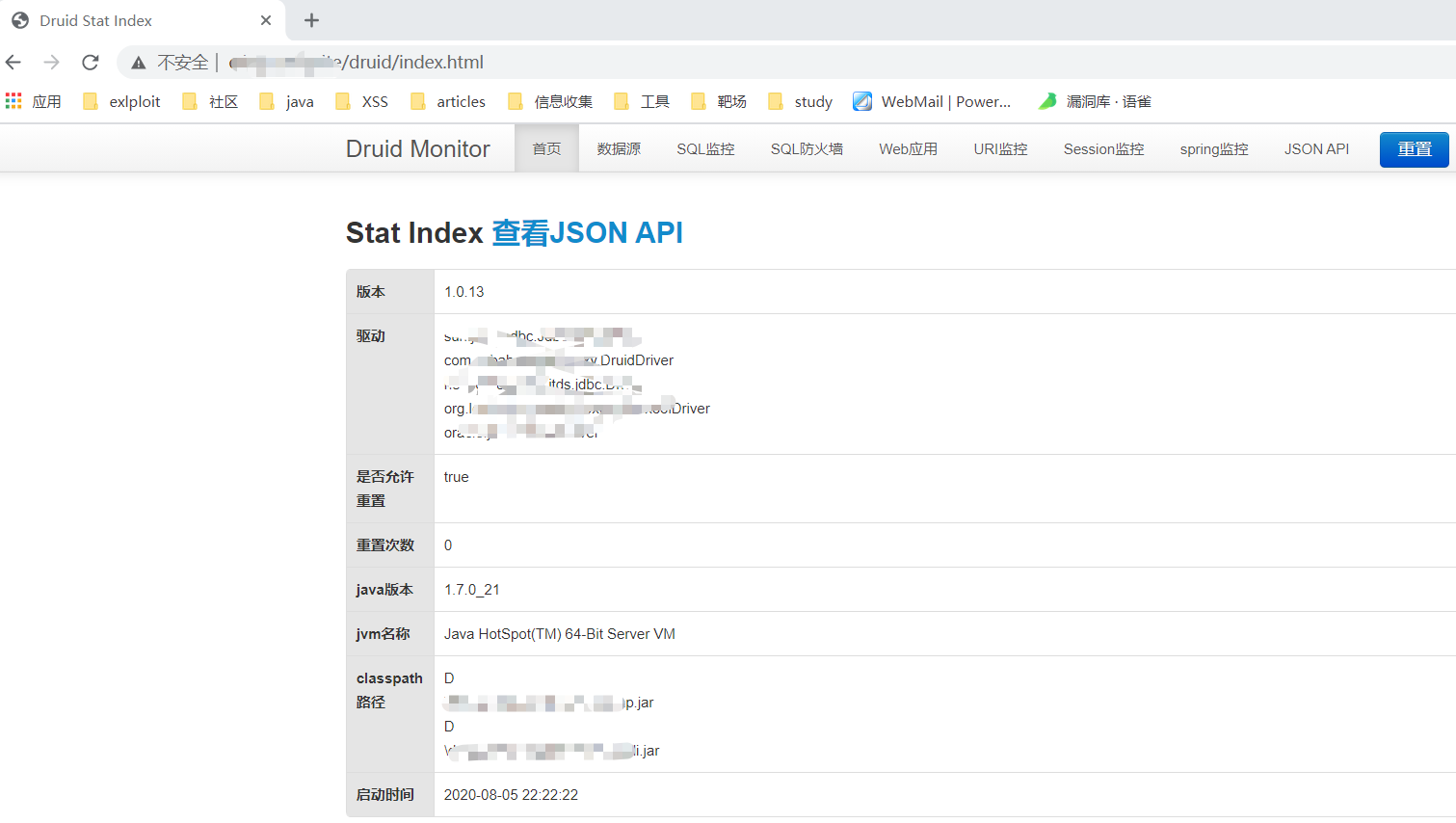
Task: Open the spring监控 nav item
Action: pos(1214,148)
